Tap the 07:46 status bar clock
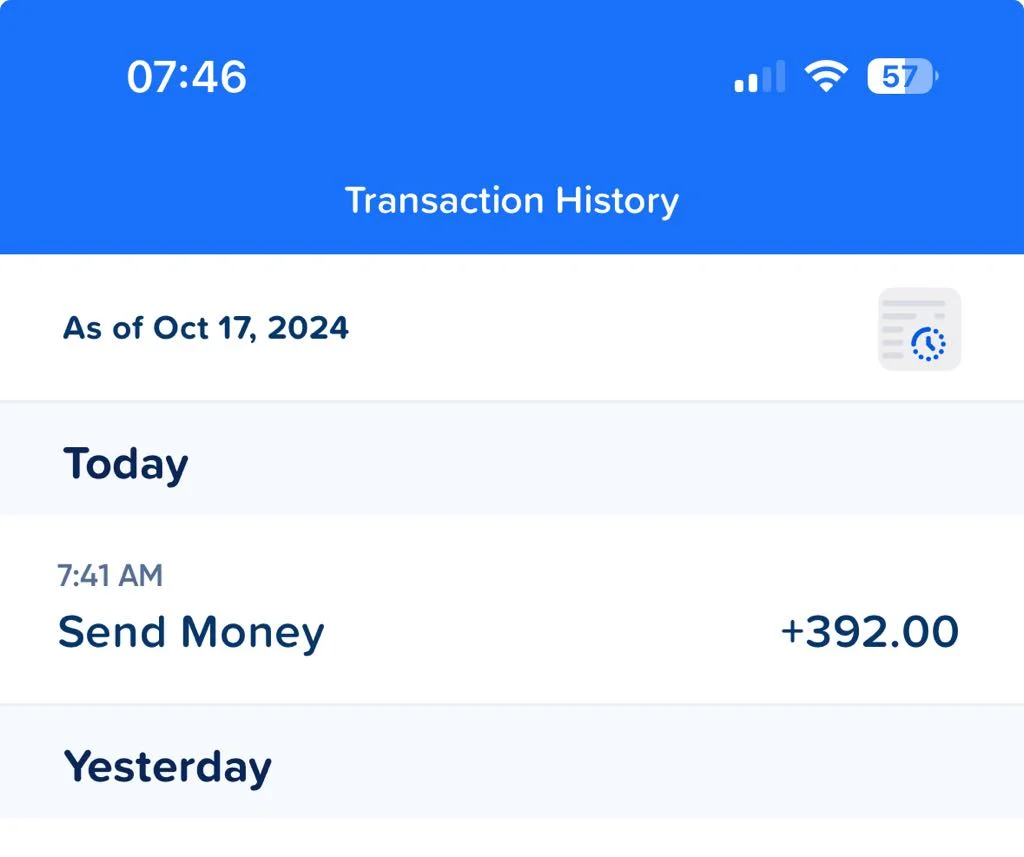This screenshot has width=1024, height=857. [187, 76]
